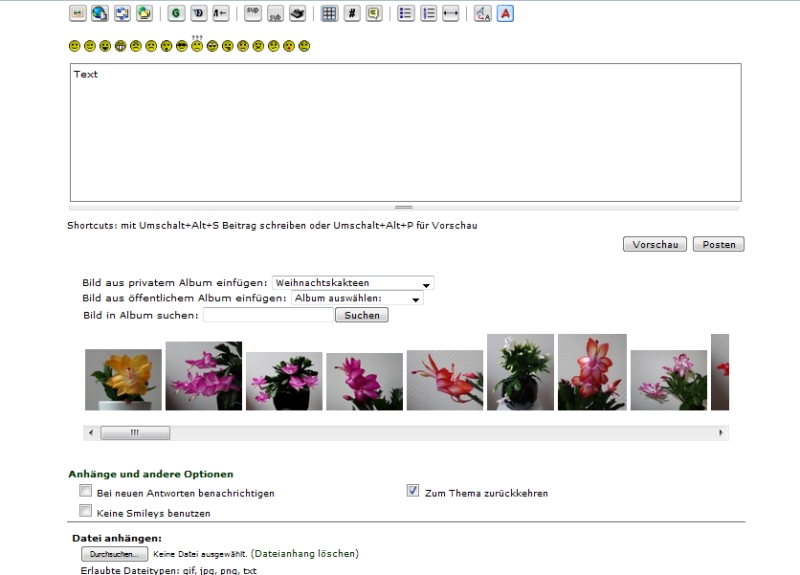Open the private album dropdown showing Weihnachtskakteen
Viewport: 800px width, 575px height.
pos(353,283)
